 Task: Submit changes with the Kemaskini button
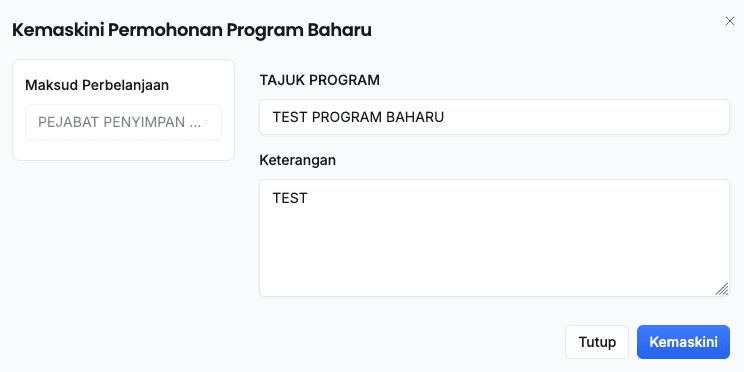(683, 342)
